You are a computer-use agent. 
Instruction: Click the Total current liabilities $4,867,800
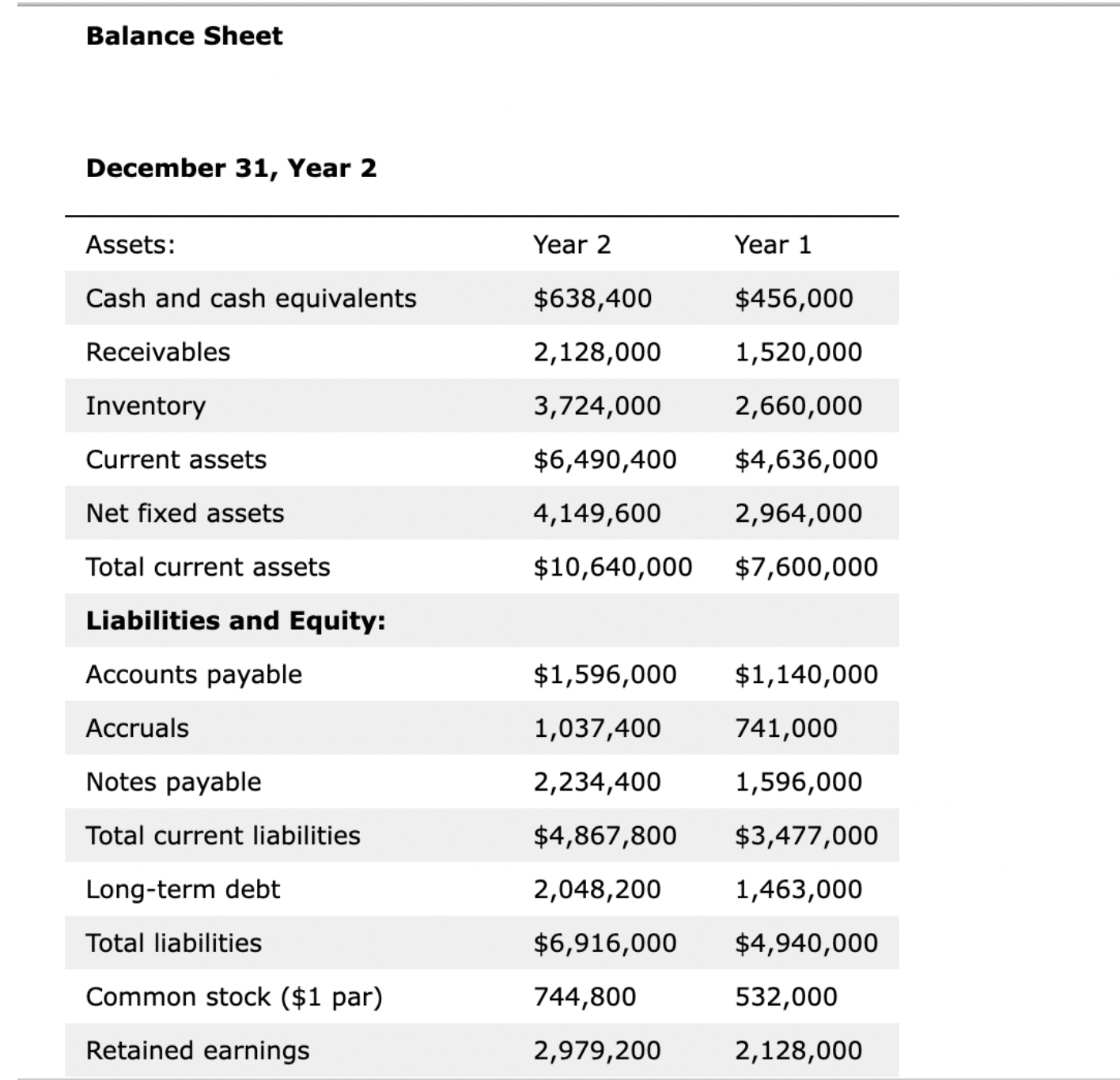(605, 835)
